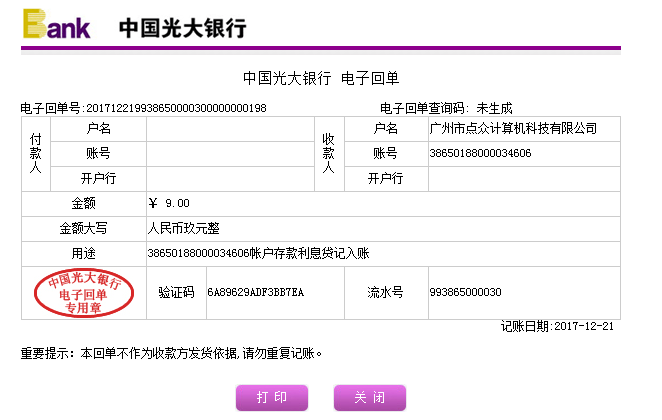Click the 中国光大银行 header title beside logo
The height and width of the screenshot is (420, 662).
point(182,28)
